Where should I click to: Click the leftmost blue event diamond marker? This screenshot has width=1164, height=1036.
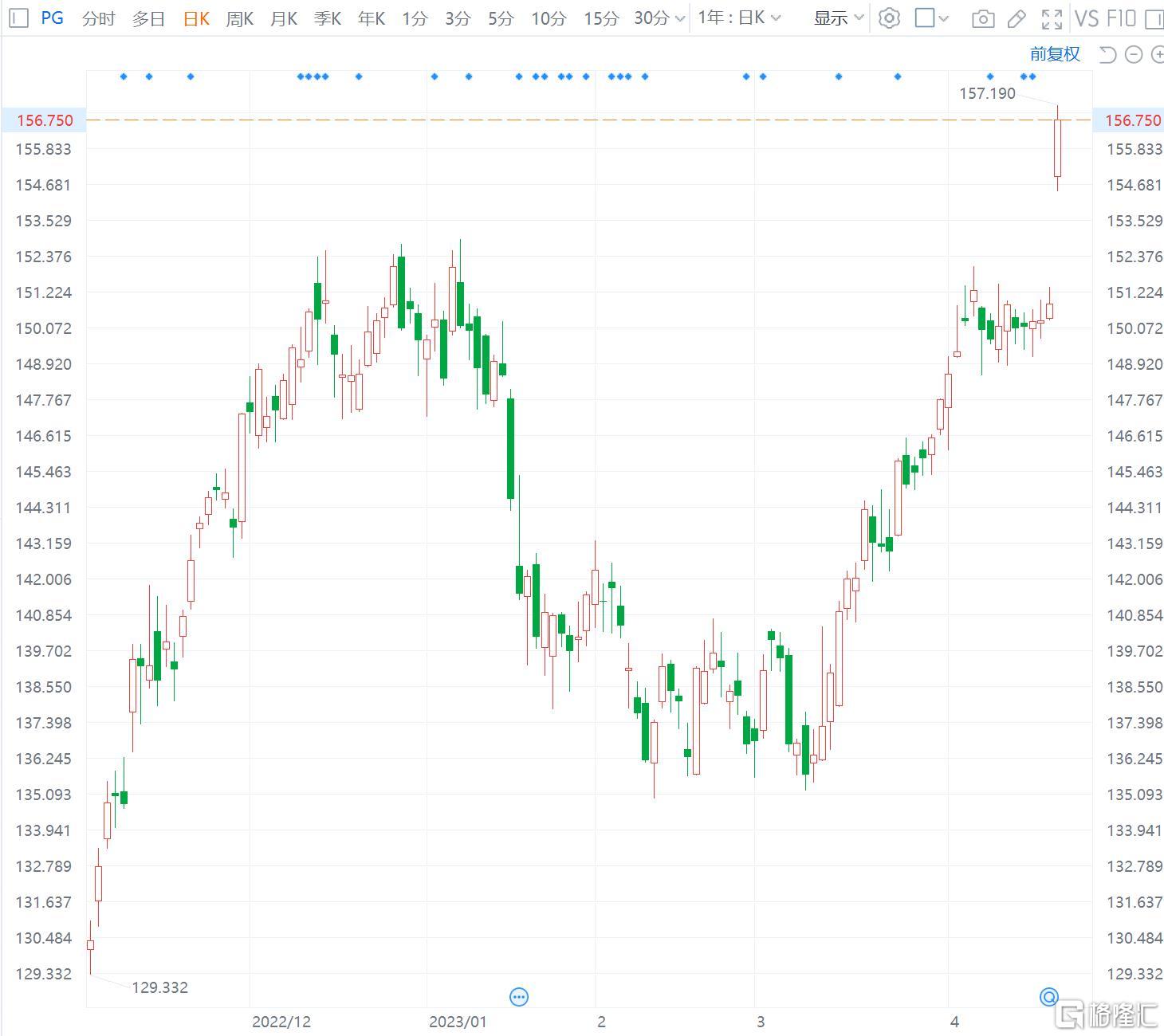coord(124,77)
